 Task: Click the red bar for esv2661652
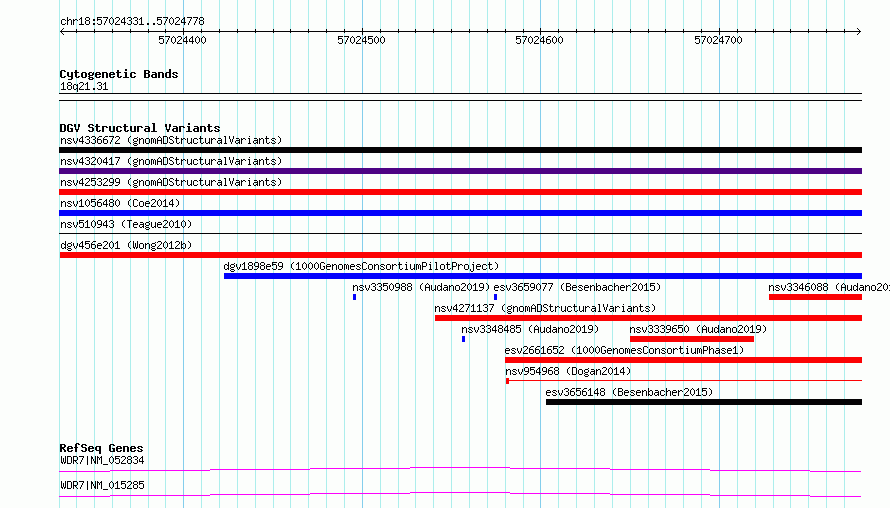(x=683, y=360)
